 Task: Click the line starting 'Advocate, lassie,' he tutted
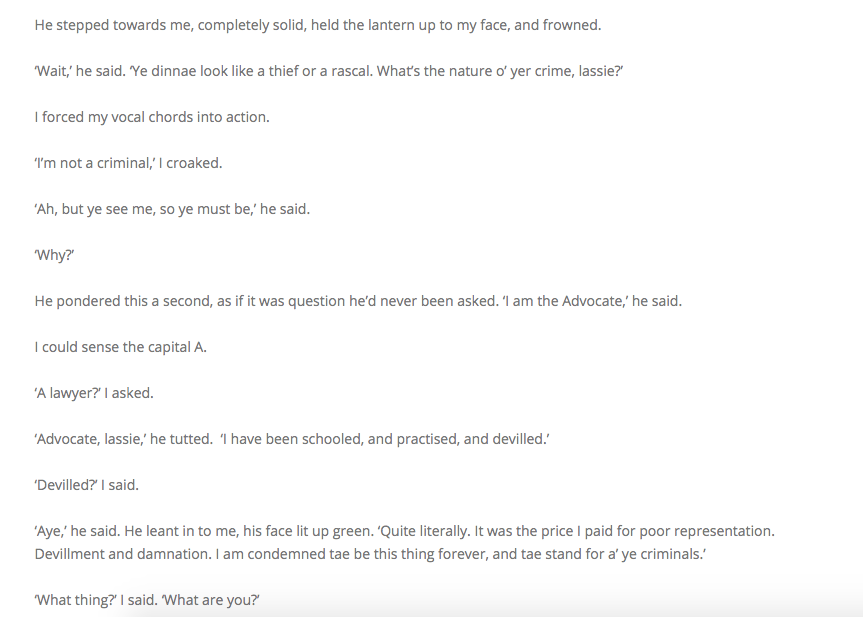coord(291,439)
